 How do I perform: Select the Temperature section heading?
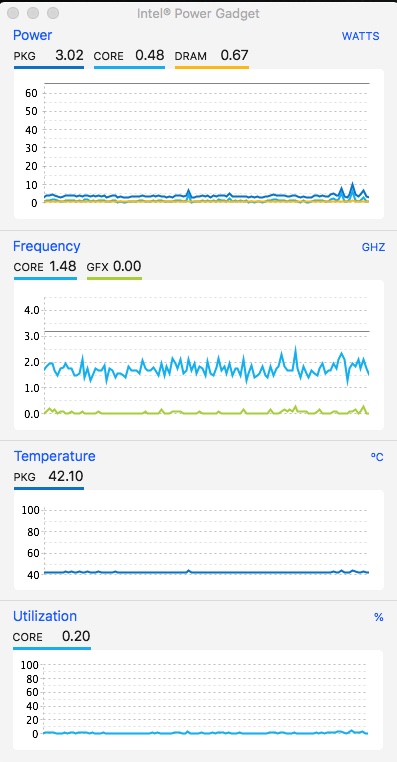[x=54, y=456]
